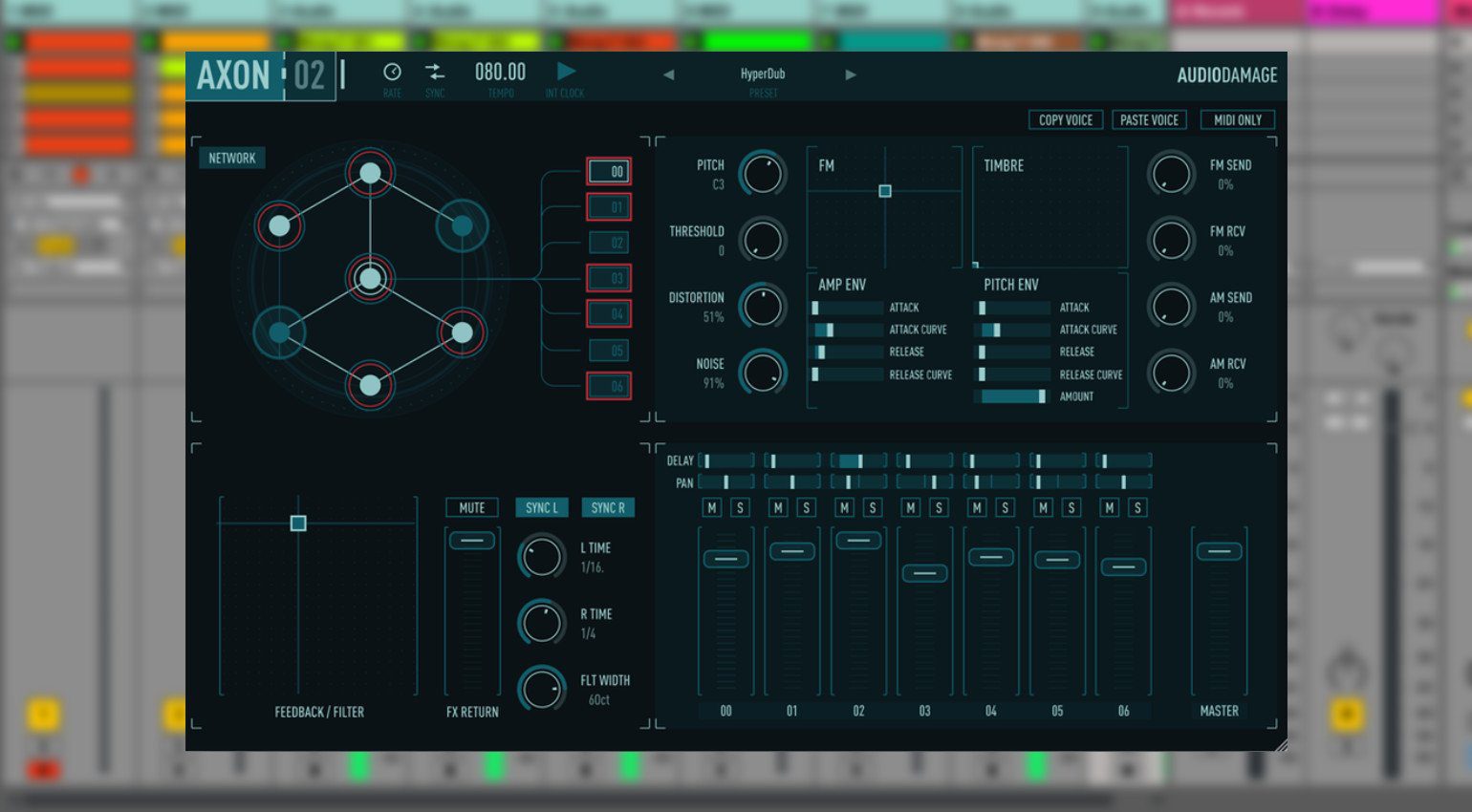Go to previous preset with left arrow
Image resolution: width=1472 pixels, height=812 pixels.
668,75
